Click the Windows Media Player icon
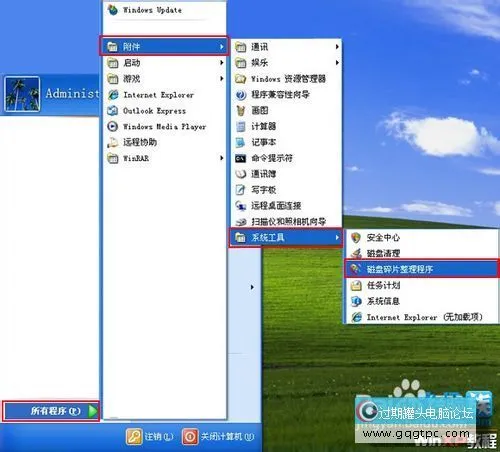The image size is (500, 452). click(x=113, y=126)
